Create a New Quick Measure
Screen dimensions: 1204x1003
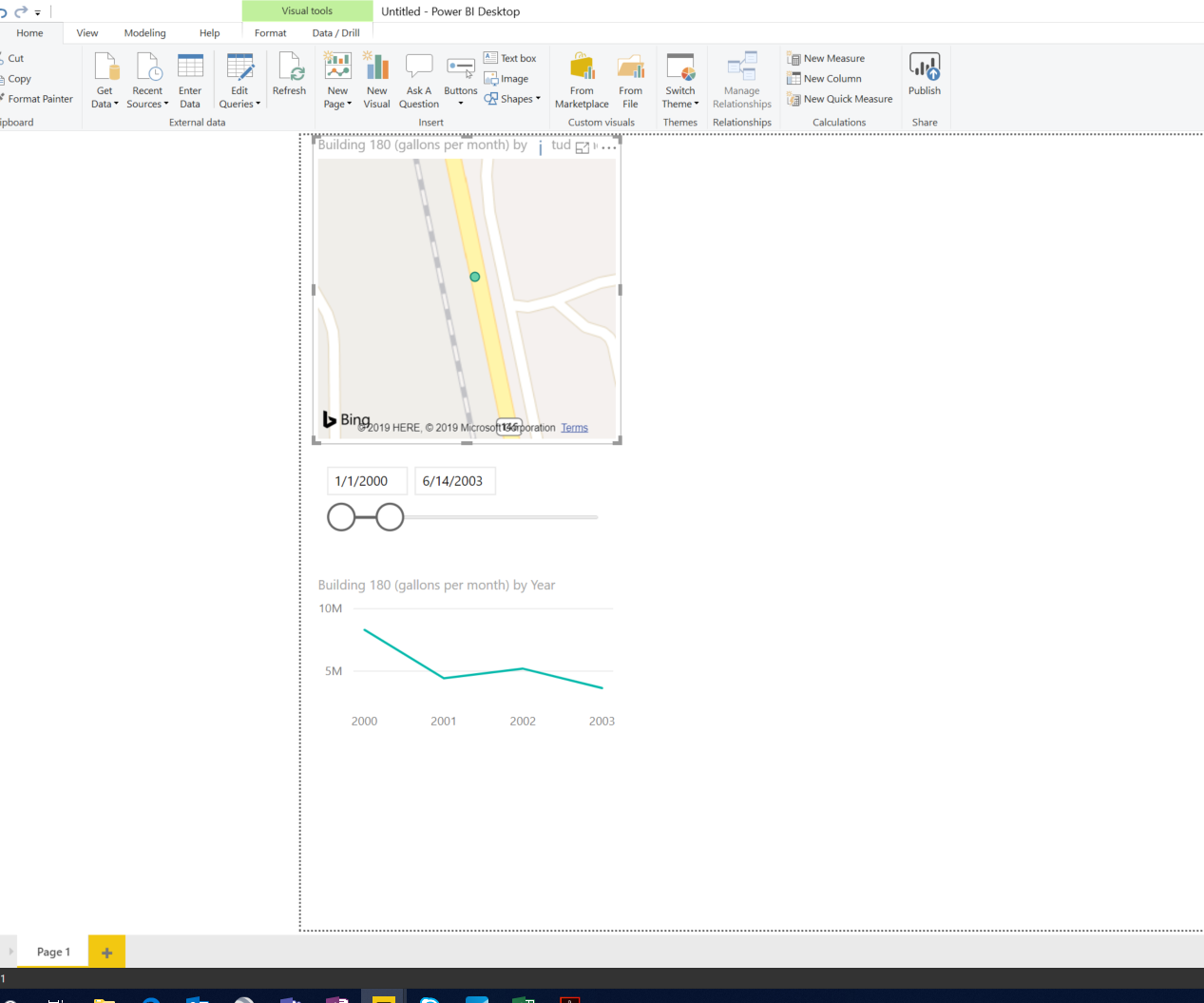(840, 99)
